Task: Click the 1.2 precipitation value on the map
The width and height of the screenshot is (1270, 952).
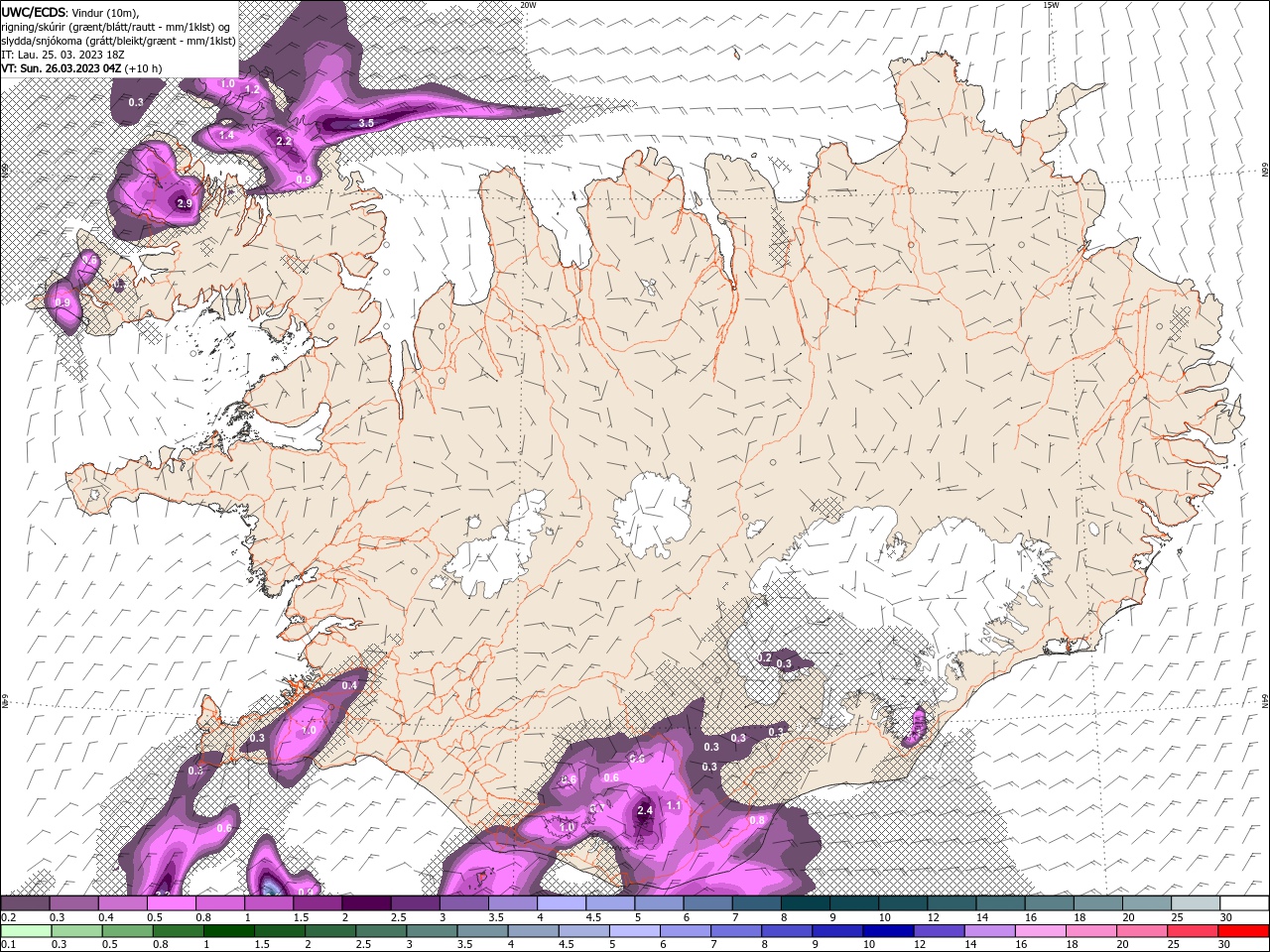Action: pos(251,89)
